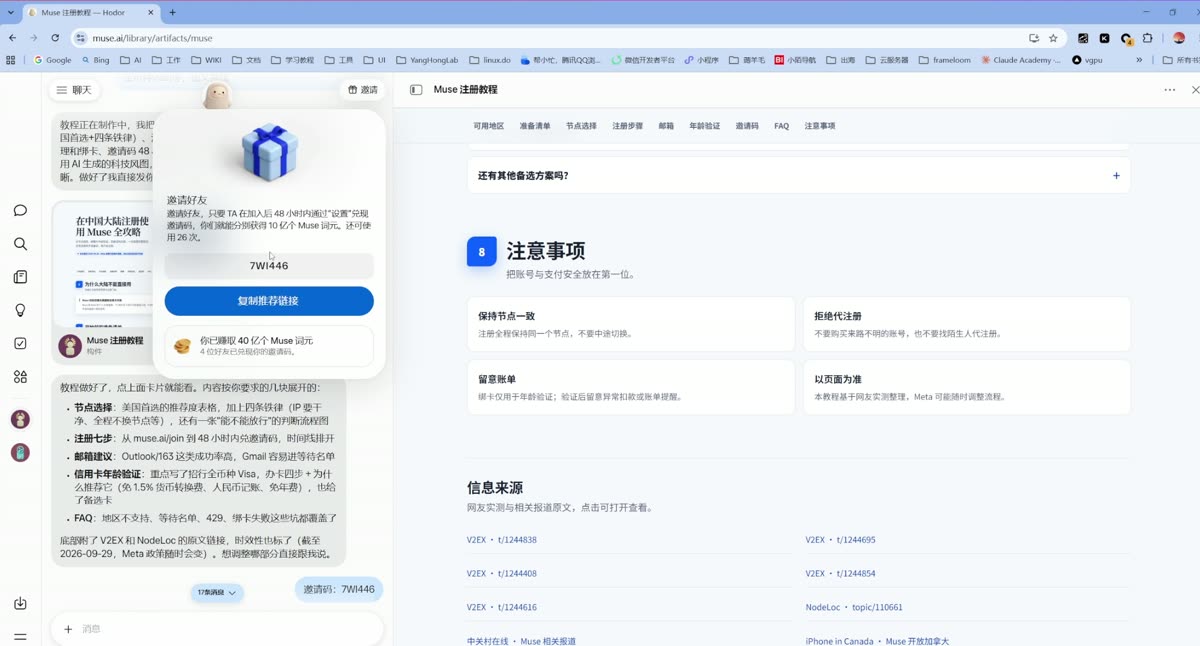Image resolution: width=1200 pixels, height=646 pixels.
Task: Open source link V2EX t/1244695
Action: point(840,540)
